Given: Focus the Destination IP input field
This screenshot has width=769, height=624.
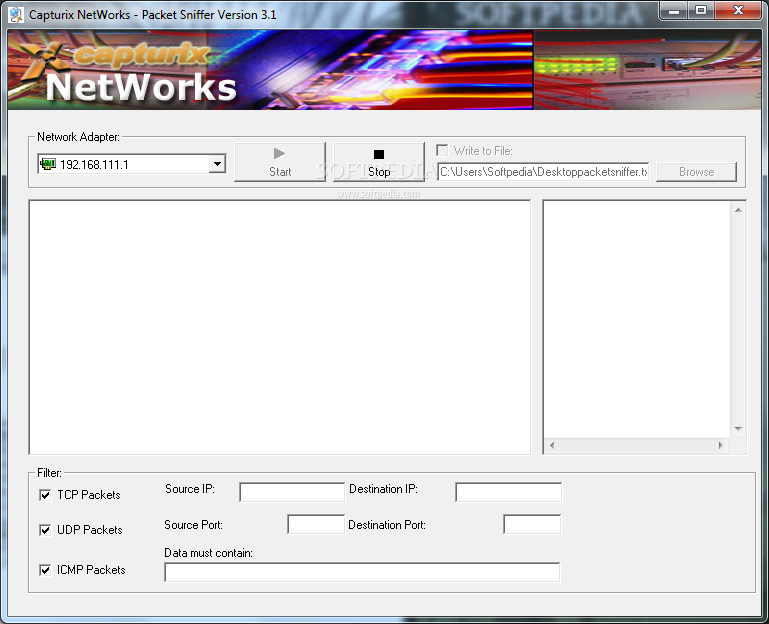Looking at the screenshot, I should pos(509,492).
